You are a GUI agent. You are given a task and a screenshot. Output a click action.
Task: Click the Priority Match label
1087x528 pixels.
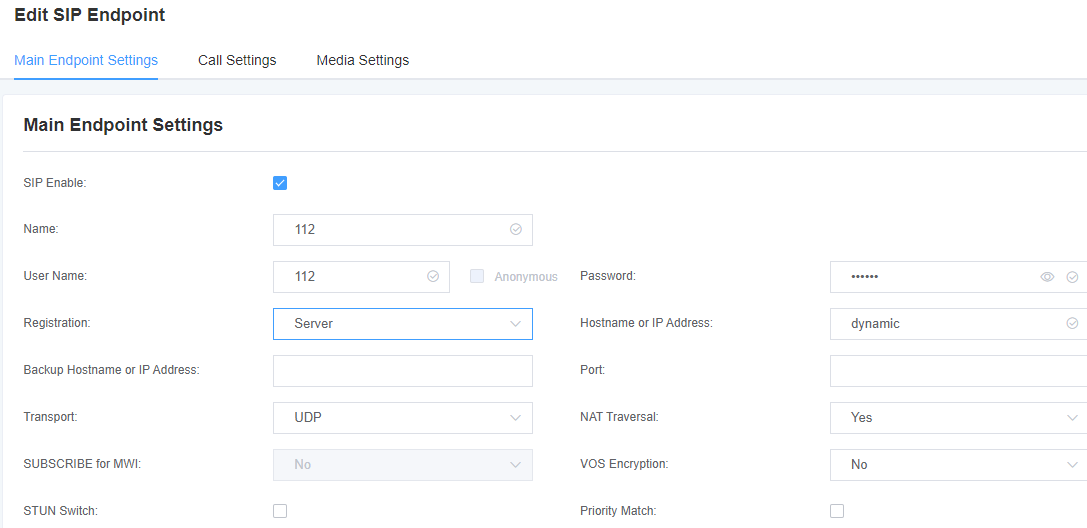pyautogui.click(x=618, y=511)
